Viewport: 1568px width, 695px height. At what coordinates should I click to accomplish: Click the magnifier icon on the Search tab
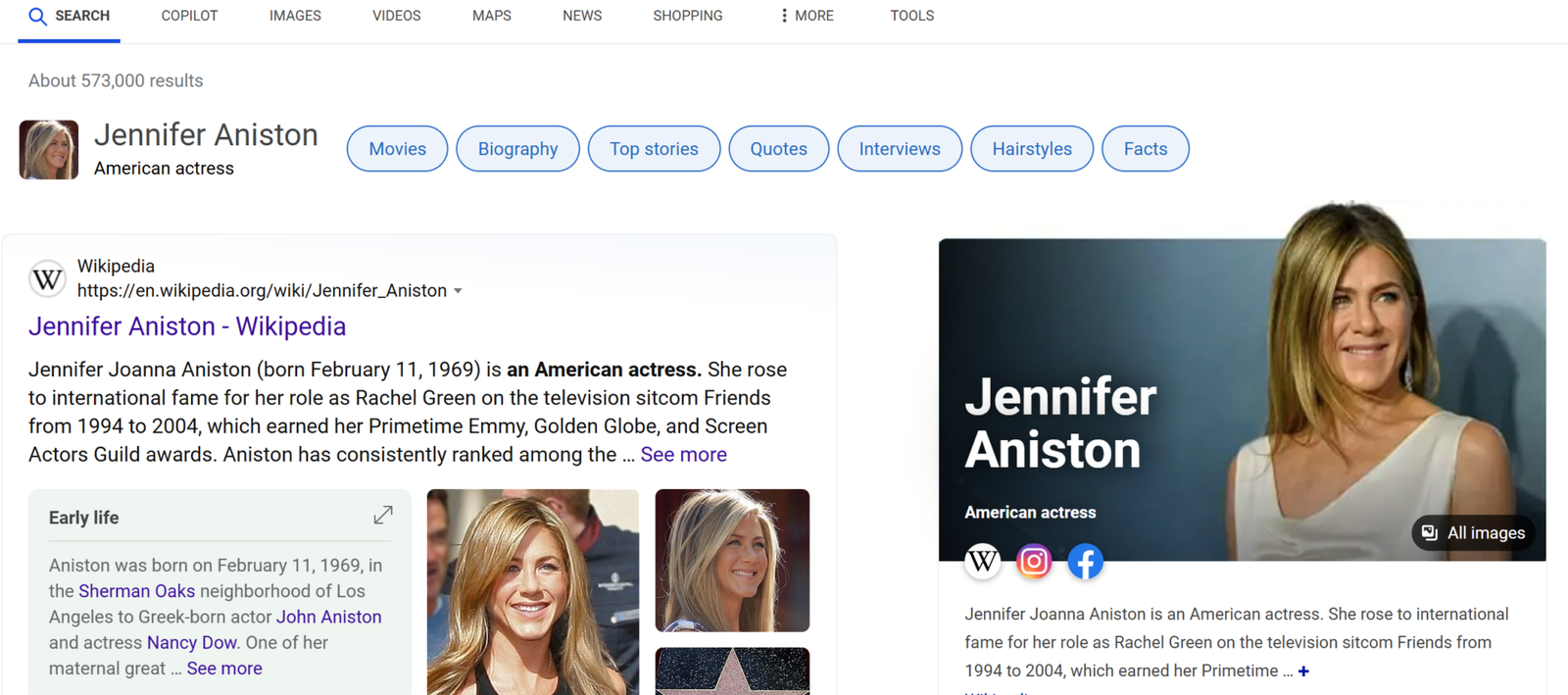pyautogui.click(x=37, y=17)
